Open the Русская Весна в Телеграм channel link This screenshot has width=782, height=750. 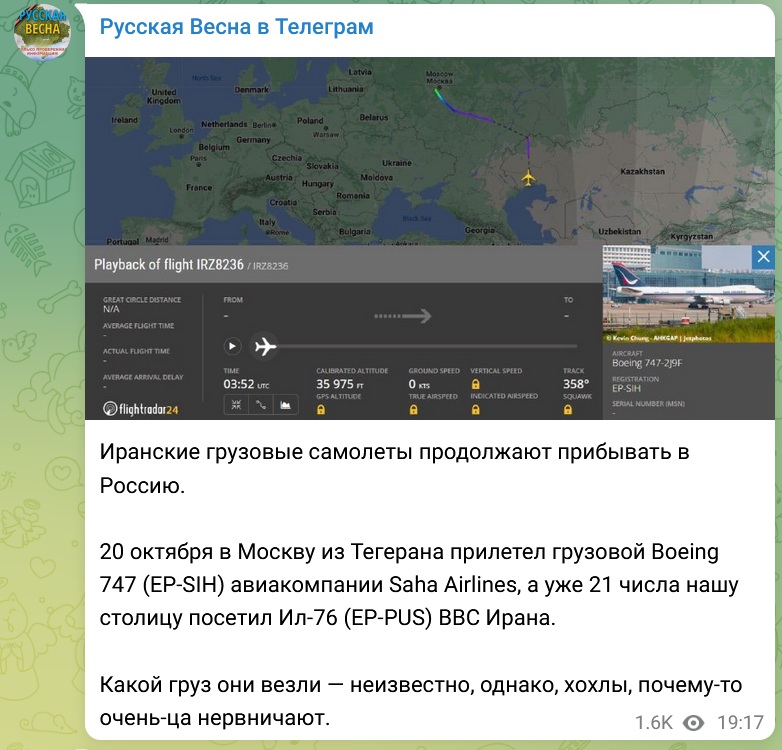click(236, 26)
